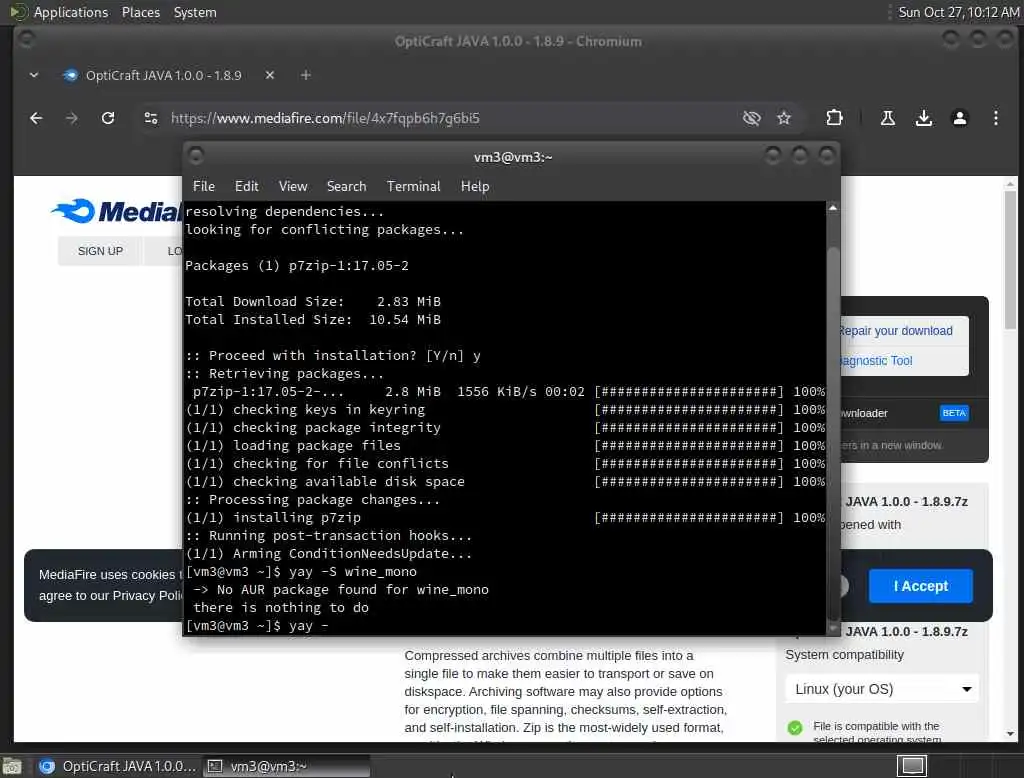This screenshot has width=1024, height=778.
Task: Reload the MediaFire page
Action: 108,118
